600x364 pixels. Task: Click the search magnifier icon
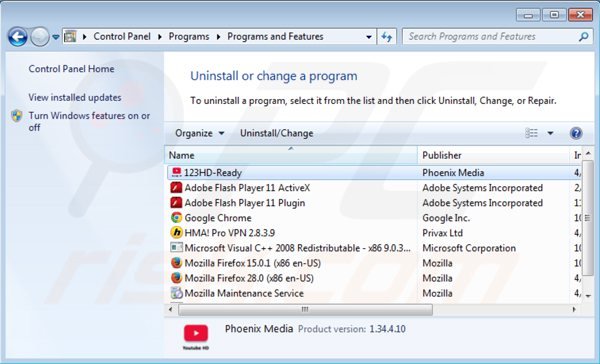(584, 37)
